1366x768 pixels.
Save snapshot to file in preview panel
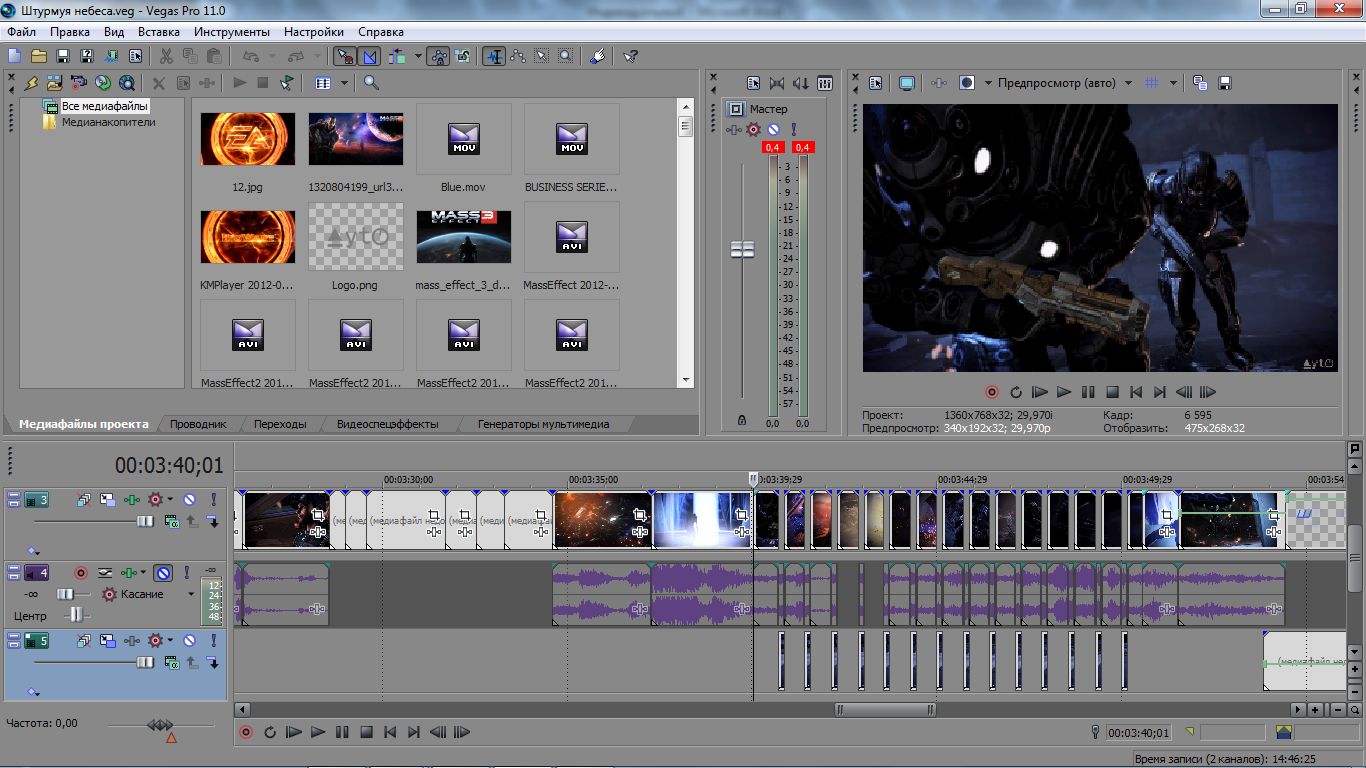pos(1224,83)
